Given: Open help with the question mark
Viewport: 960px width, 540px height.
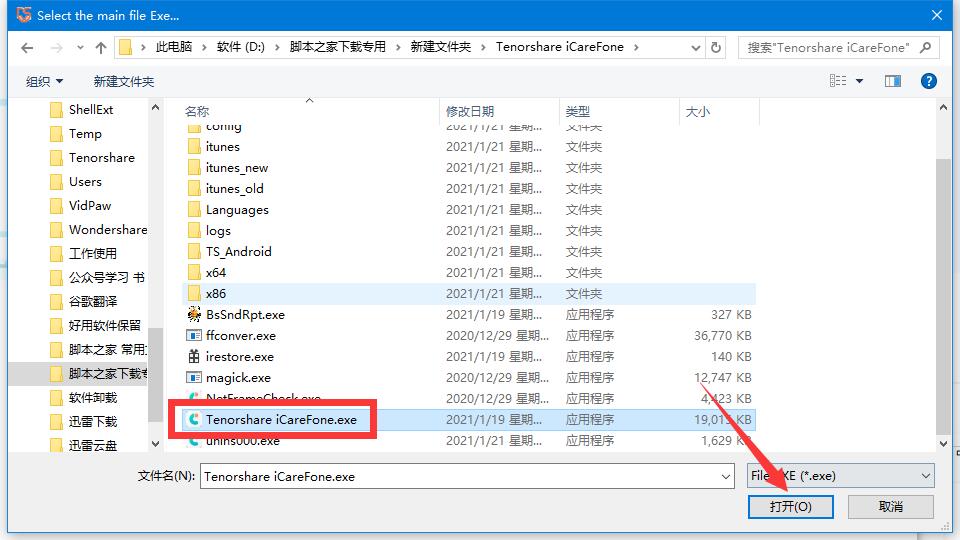Looking at the screenshot, I should (x=929, y=81).
